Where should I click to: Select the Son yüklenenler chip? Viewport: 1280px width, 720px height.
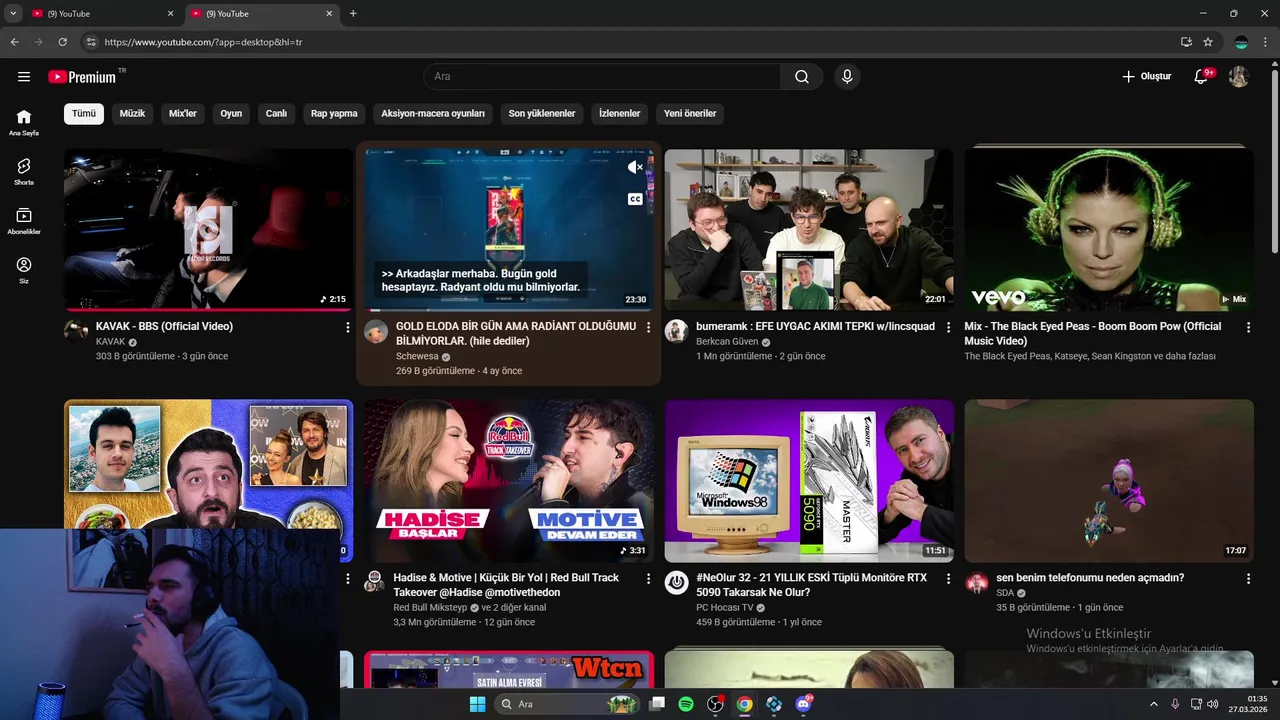(542, 114)
